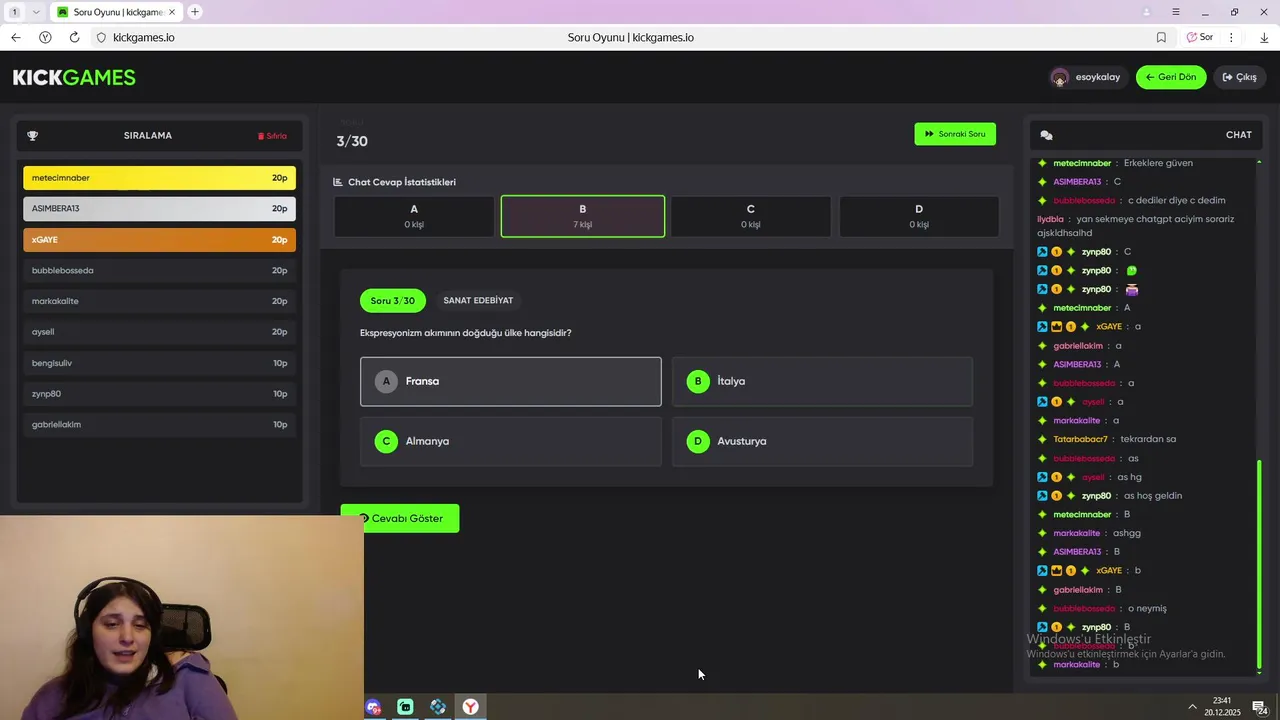Reveal the answer with Cevabı Göster
This screenshot has width=1280, height=720.
click(x=400, y=518)
